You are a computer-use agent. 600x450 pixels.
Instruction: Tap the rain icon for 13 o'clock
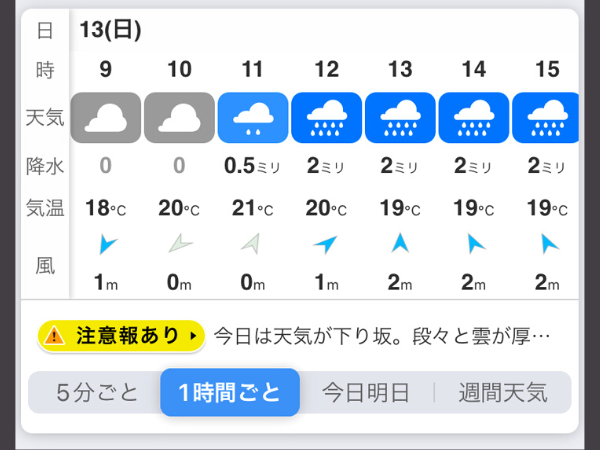click(400, 117)
